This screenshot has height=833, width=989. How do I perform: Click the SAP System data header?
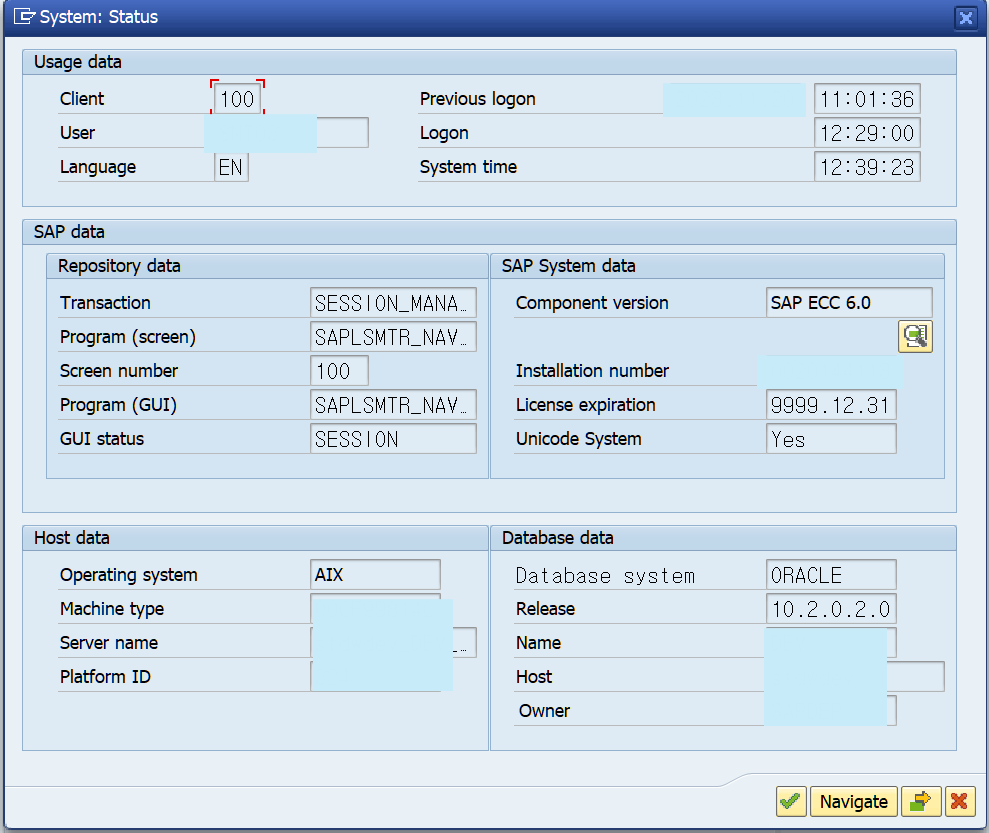717,266
